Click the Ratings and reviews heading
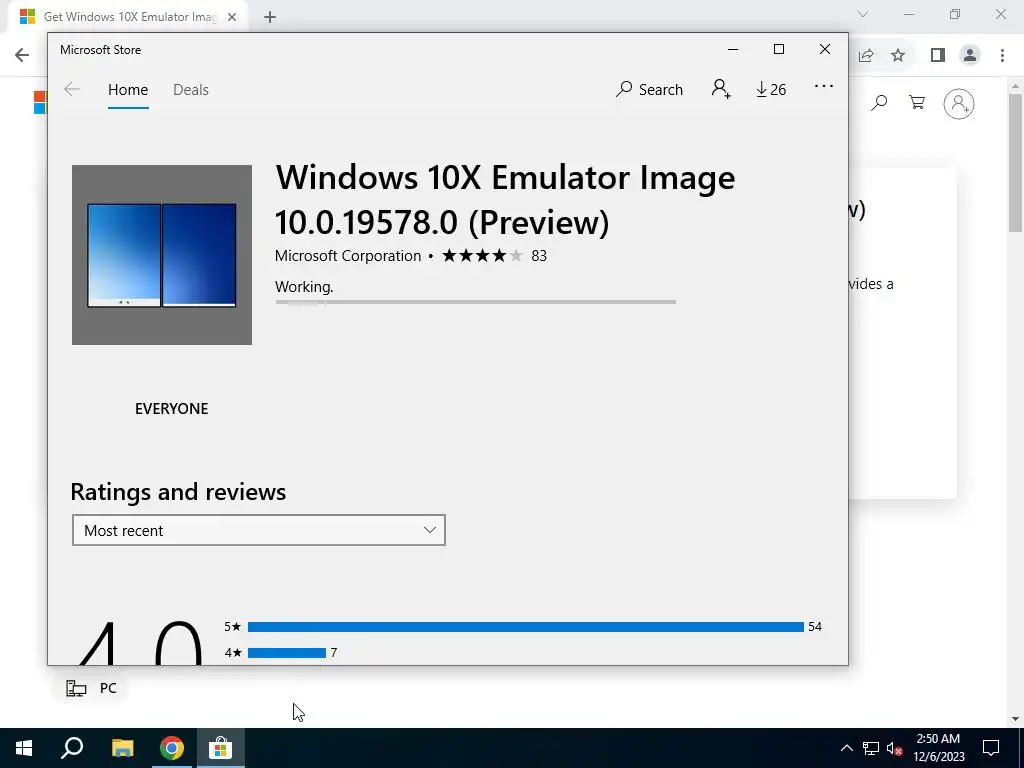The image size is (1024, 768). (178, 492)
